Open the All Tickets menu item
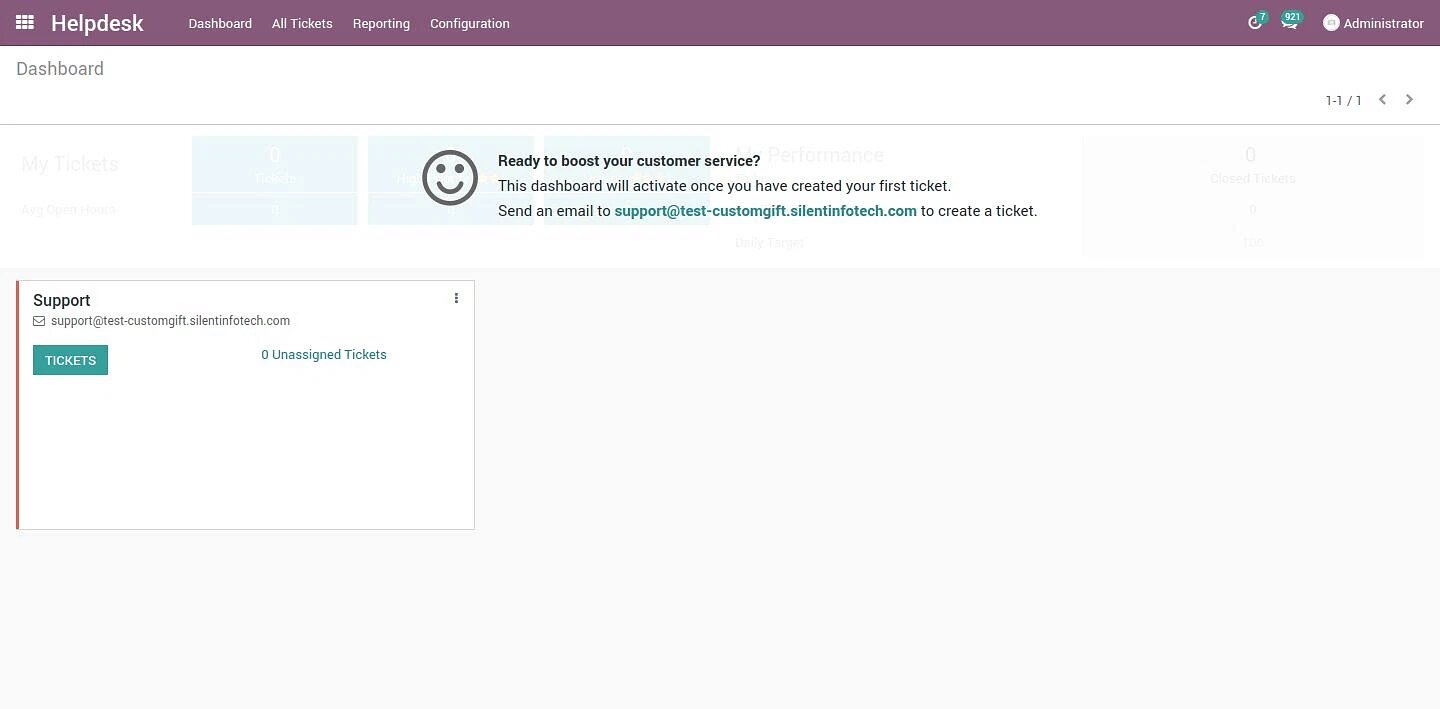Image resolution: width=1440 pixels, height=709 pixels. click(302, 23)
